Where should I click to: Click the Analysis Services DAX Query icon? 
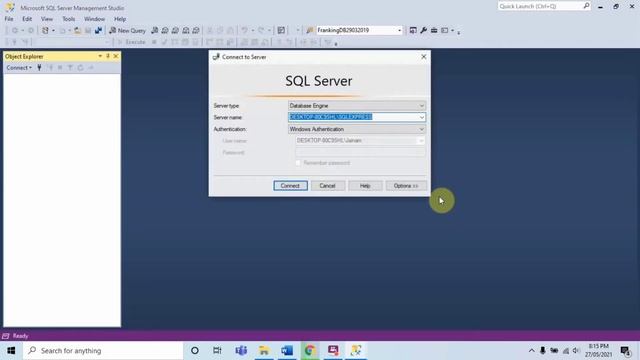196,31
